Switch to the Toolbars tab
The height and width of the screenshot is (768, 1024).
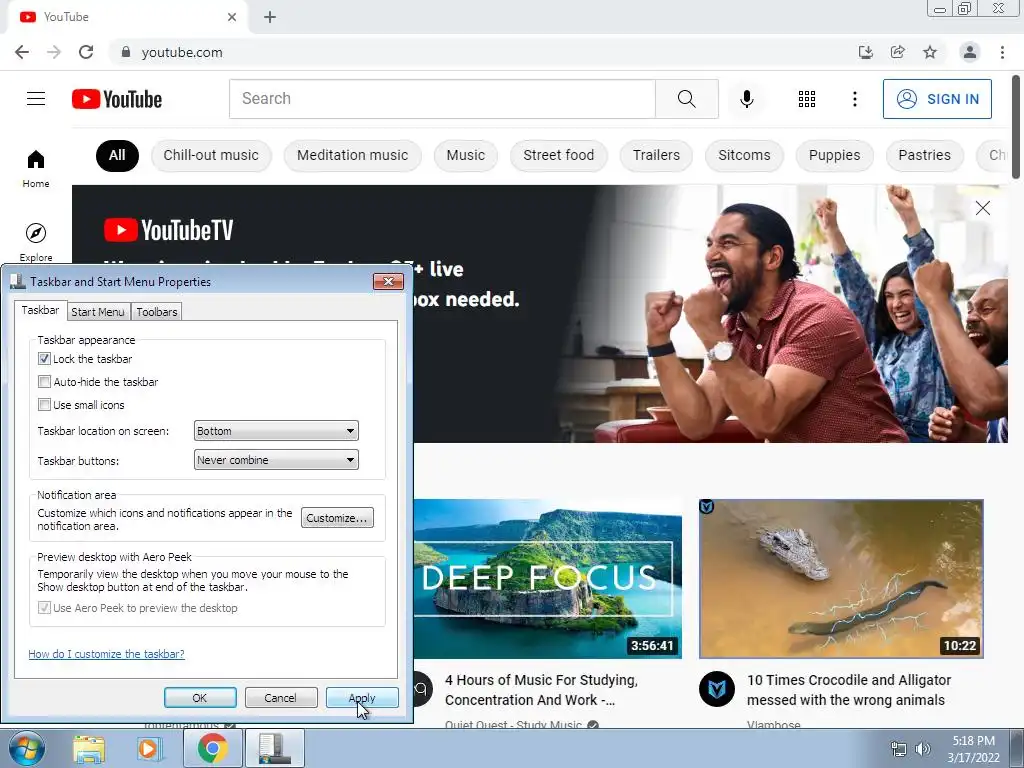click(157, 312)
